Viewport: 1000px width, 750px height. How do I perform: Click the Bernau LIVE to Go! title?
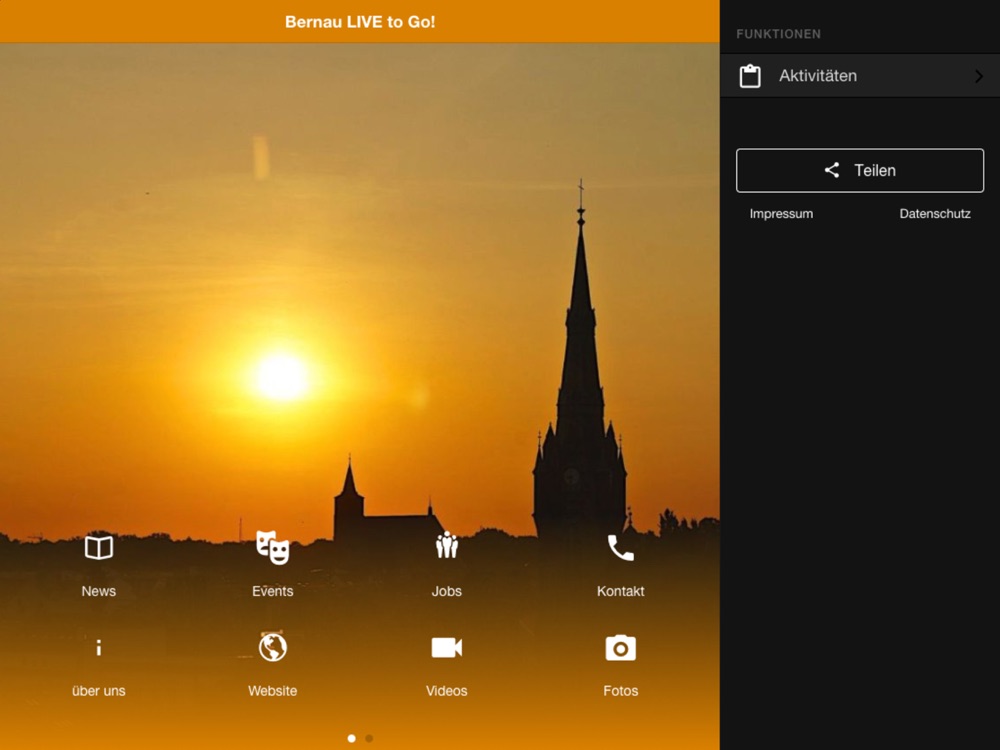click(x=360, y=22)
